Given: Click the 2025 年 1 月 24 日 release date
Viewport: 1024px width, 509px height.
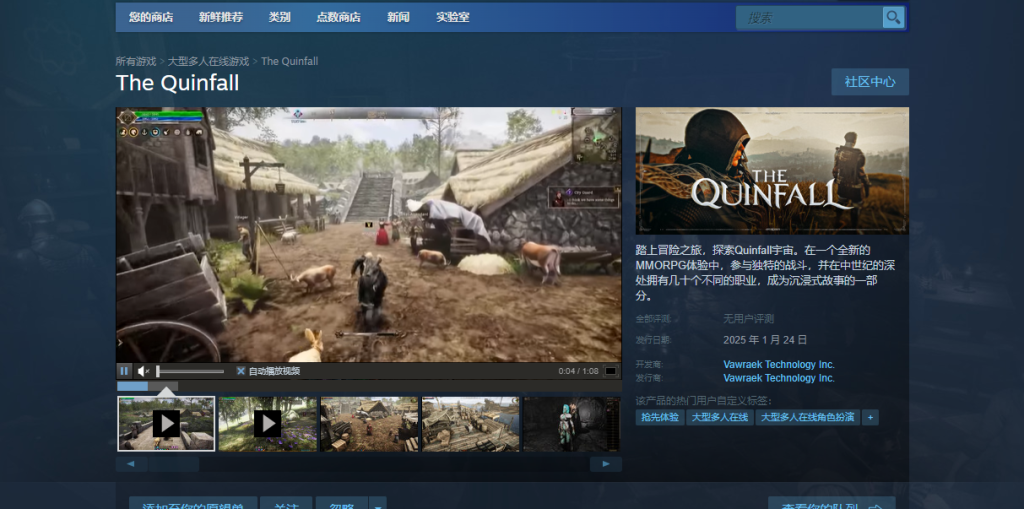Looking at the screenshot, I should coord(765,340).
